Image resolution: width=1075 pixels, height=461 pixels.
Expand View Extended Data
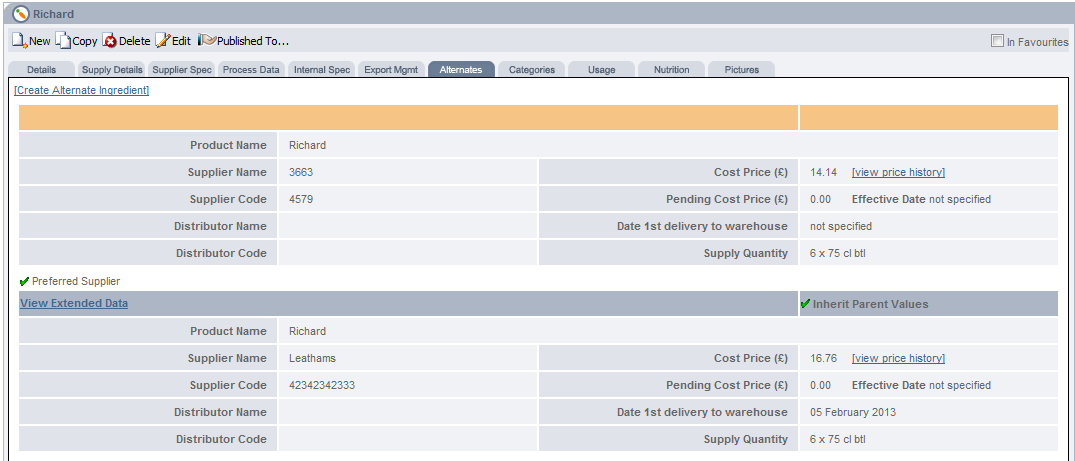tap(74, 303)
